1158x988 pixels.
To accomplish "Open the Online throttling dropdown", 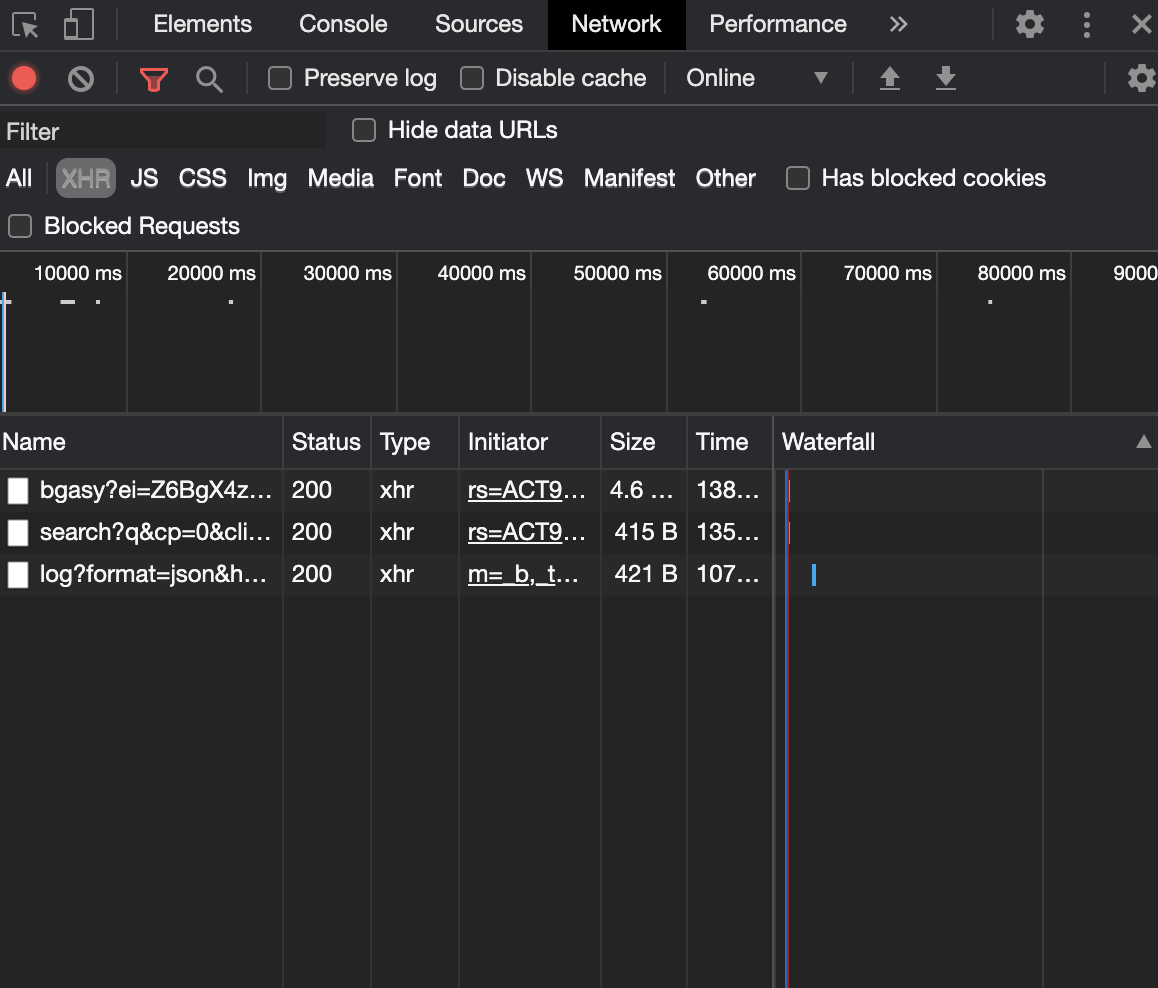I will click(x=757, y=78).
